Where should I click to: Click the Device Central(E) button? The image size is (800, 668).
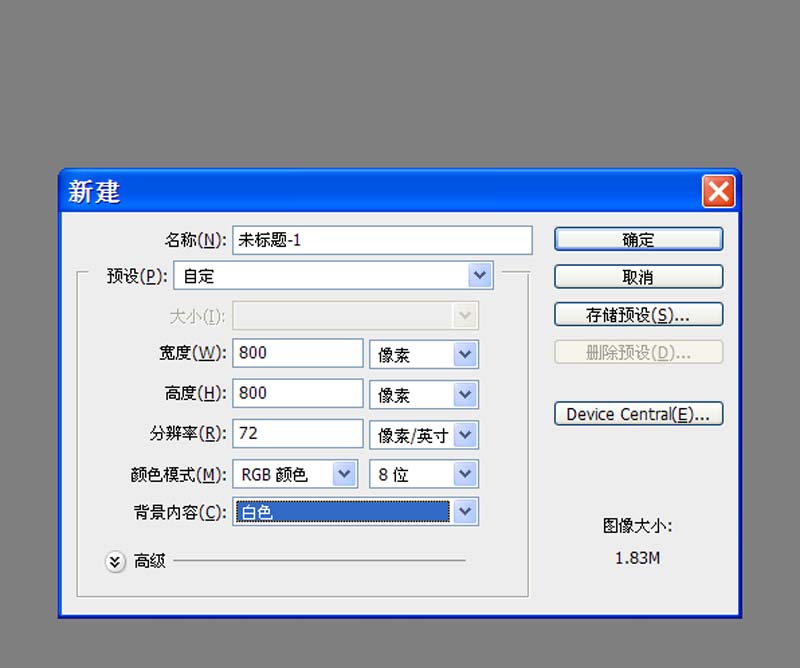638,413
